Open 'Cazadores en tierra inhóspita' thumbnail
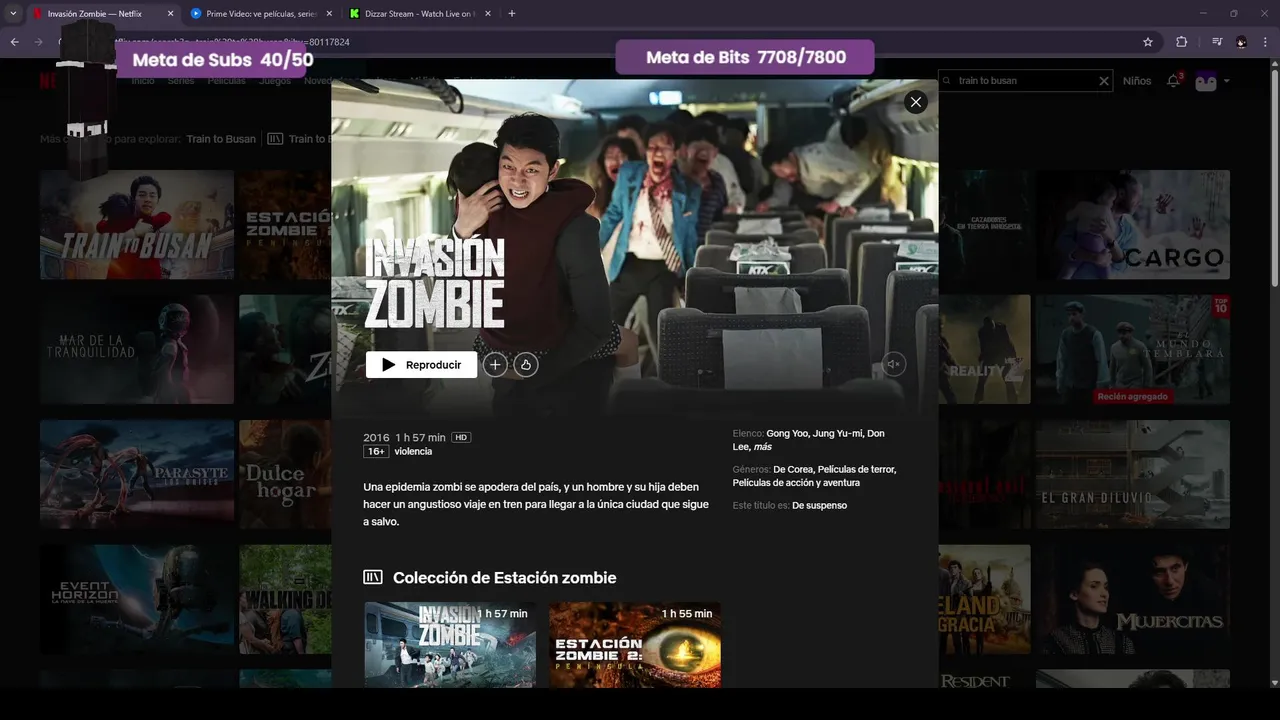The height and width of the screenshot is (720, 1280). pyautogui.click(x=984, y=225)
